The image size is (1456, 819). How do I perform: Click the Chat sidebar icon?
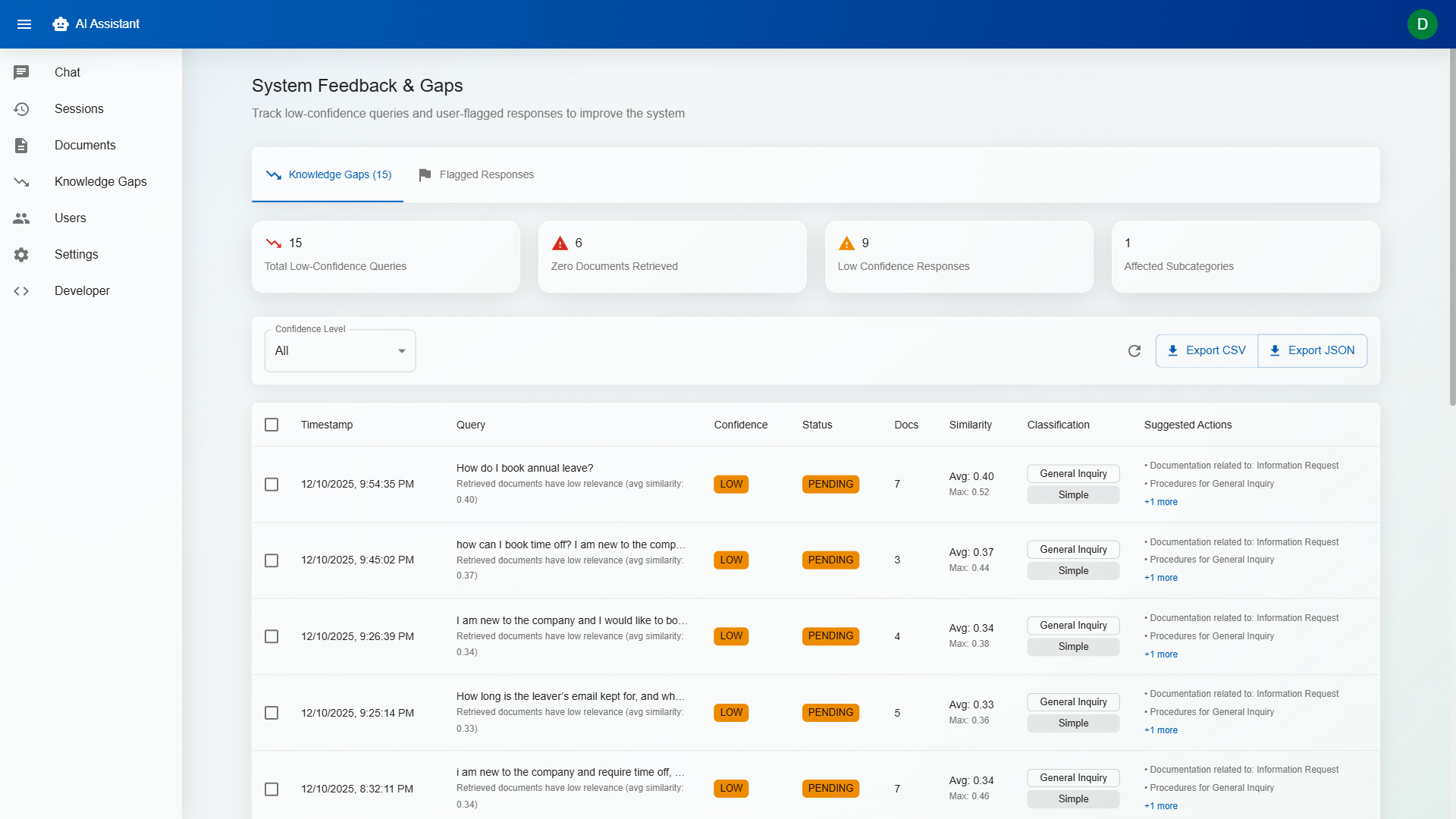pos(21,72)
